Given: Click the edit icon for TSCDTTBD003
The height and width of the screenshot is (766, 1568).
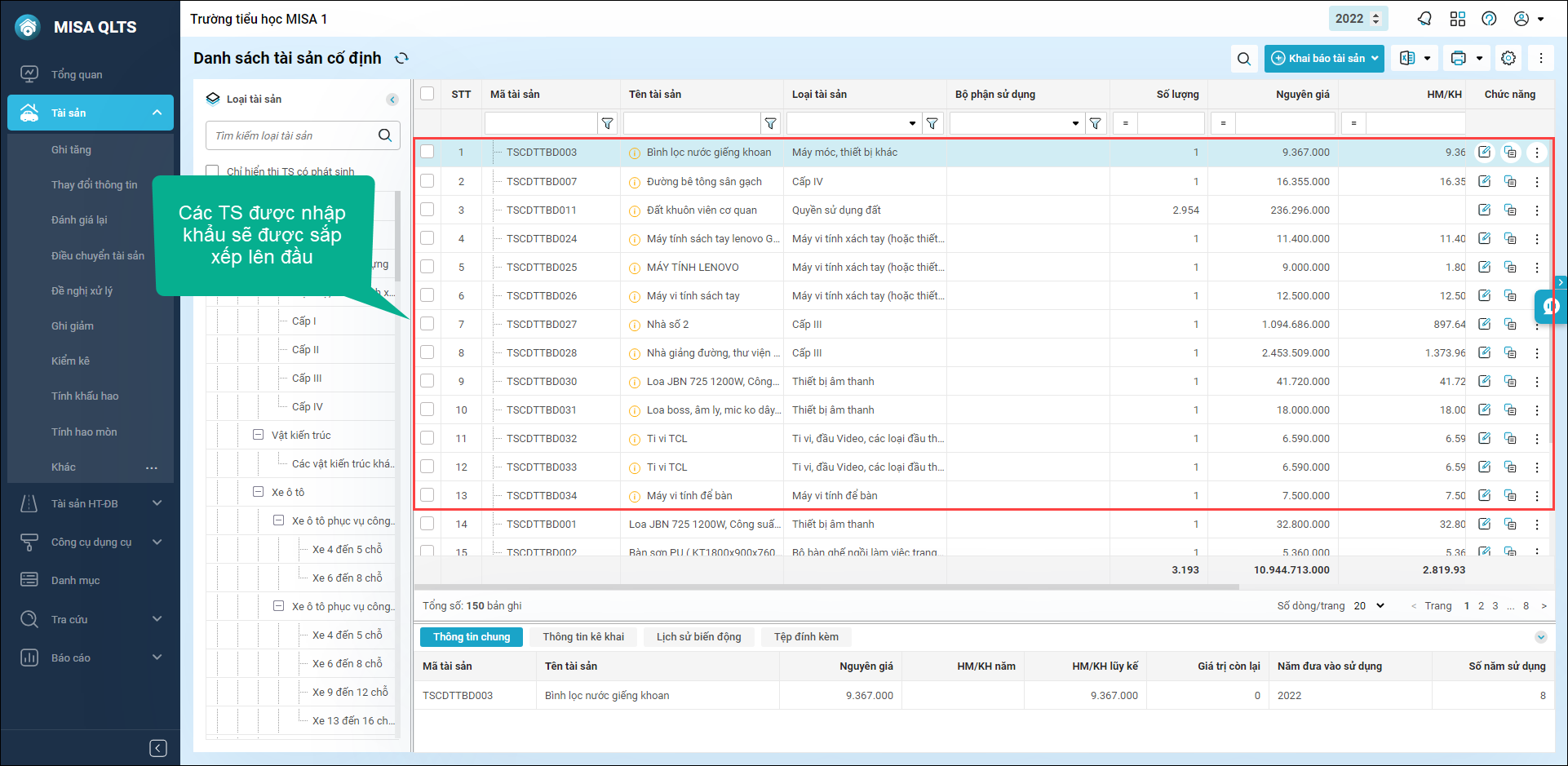Looking at the screenshot, I should point(1484,153).
